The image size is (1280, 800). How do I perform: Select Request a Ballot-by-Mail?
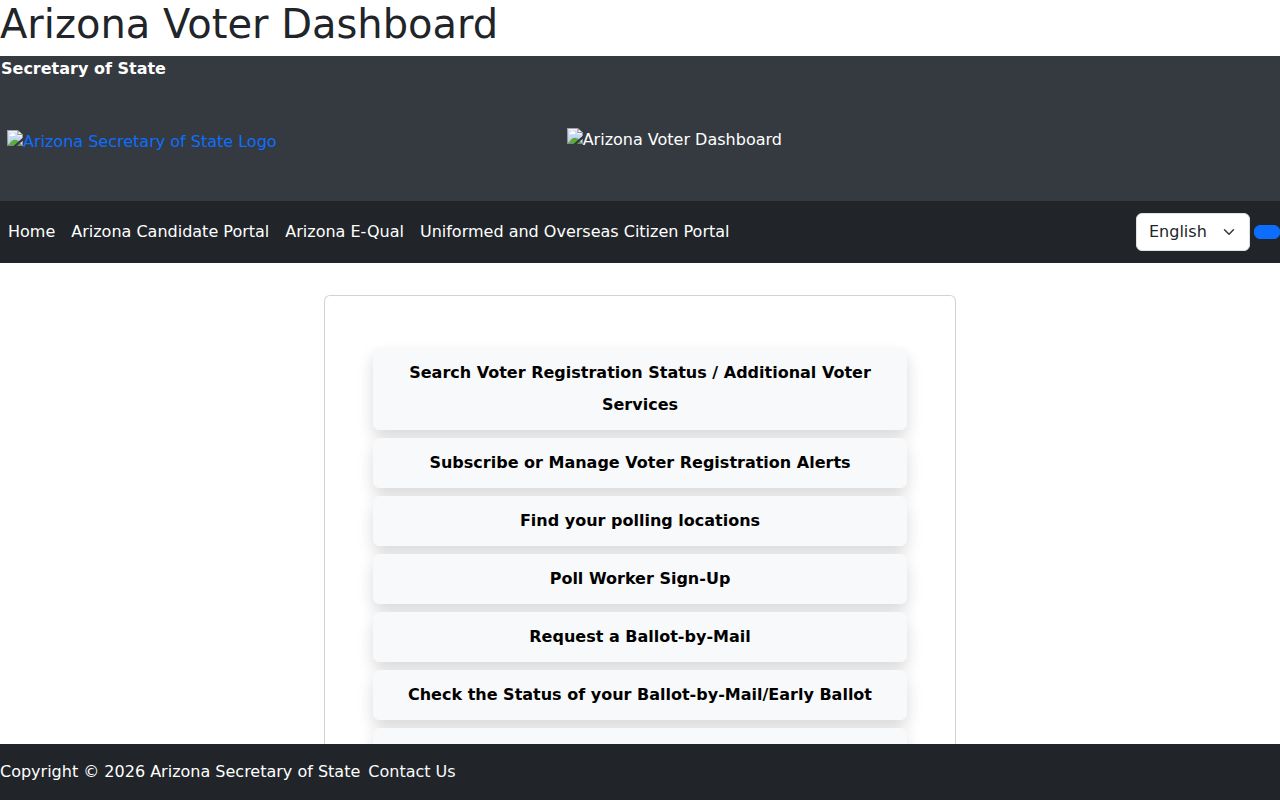coord(640,637)
